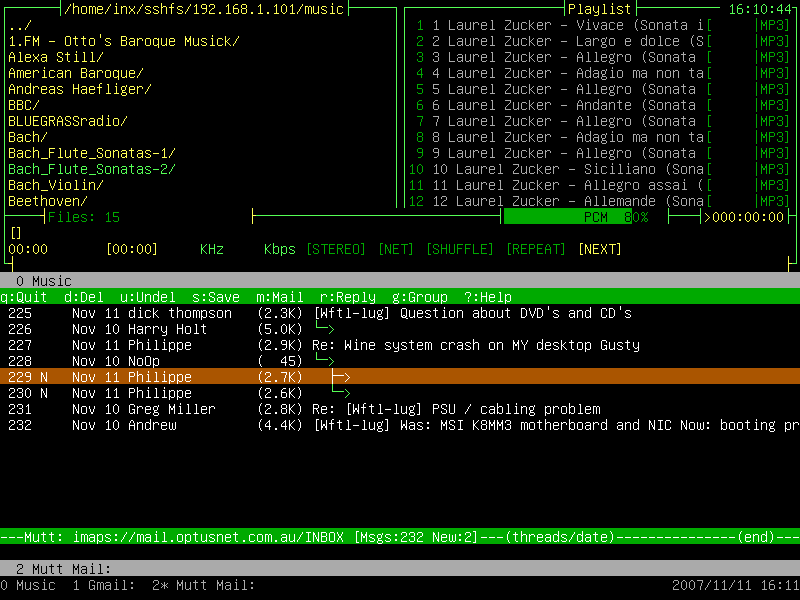The width and height of the screenshot is (800, 600).
Task: Click q:Quit in the Mutt menu
Action: [x=24, y=297]
